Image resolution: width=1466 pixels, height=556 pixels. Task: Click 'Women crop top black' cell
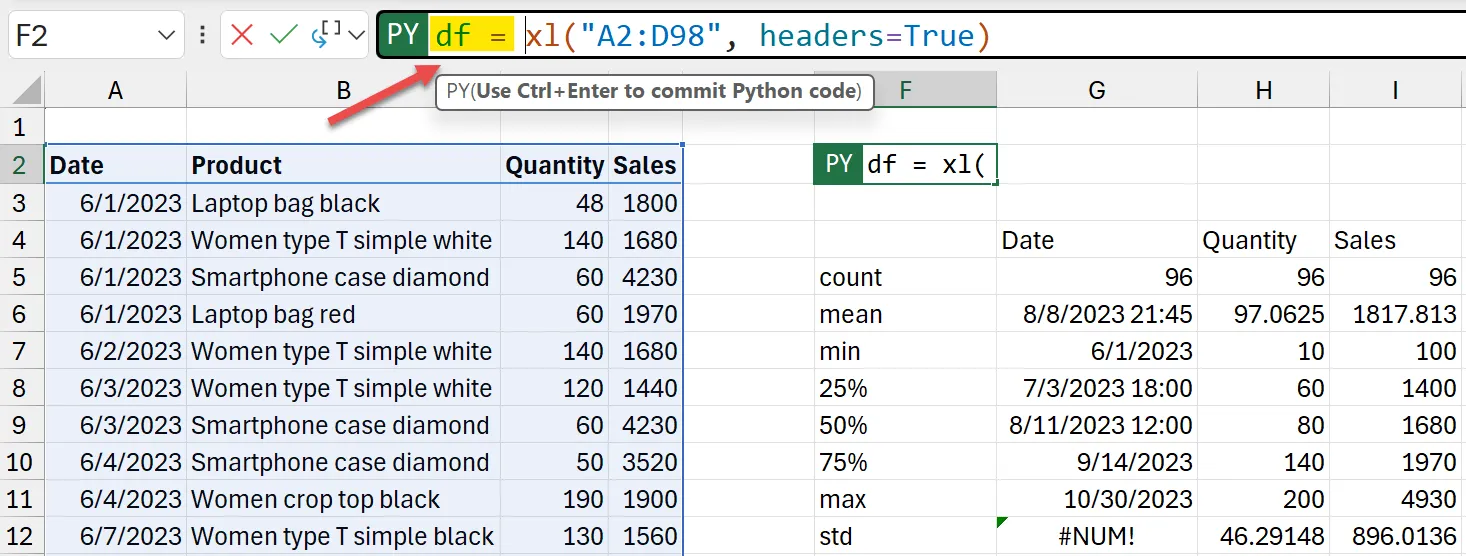(x=344, y=499)
